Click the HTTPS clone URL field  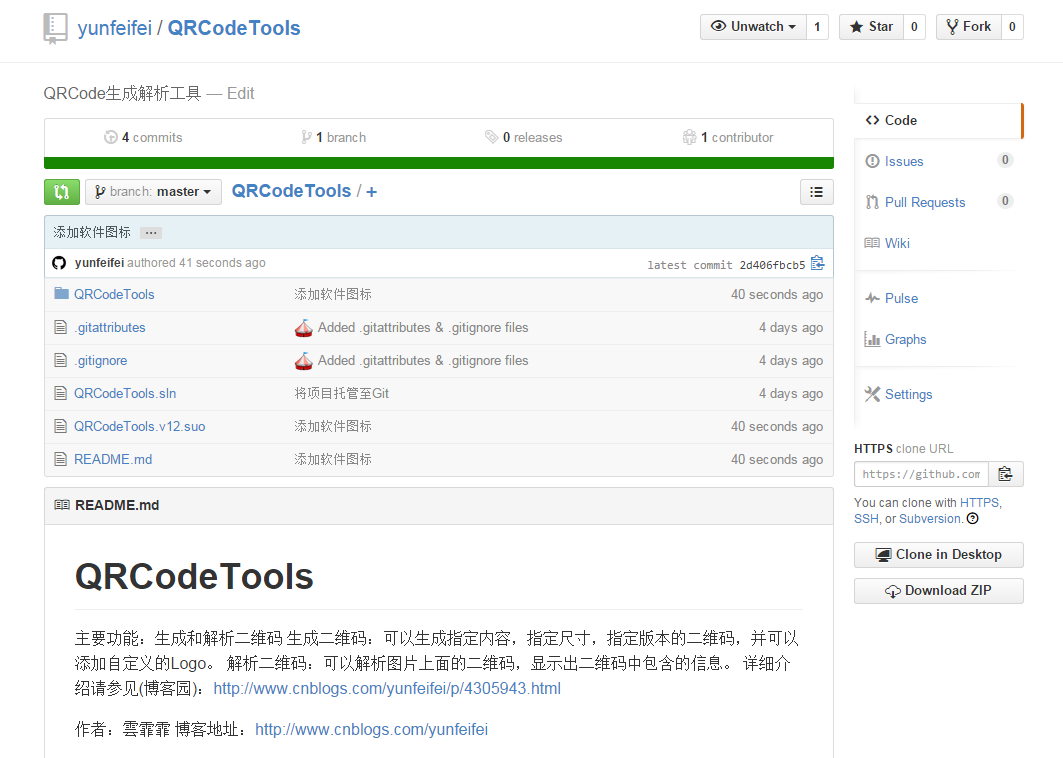pos(921,474)
